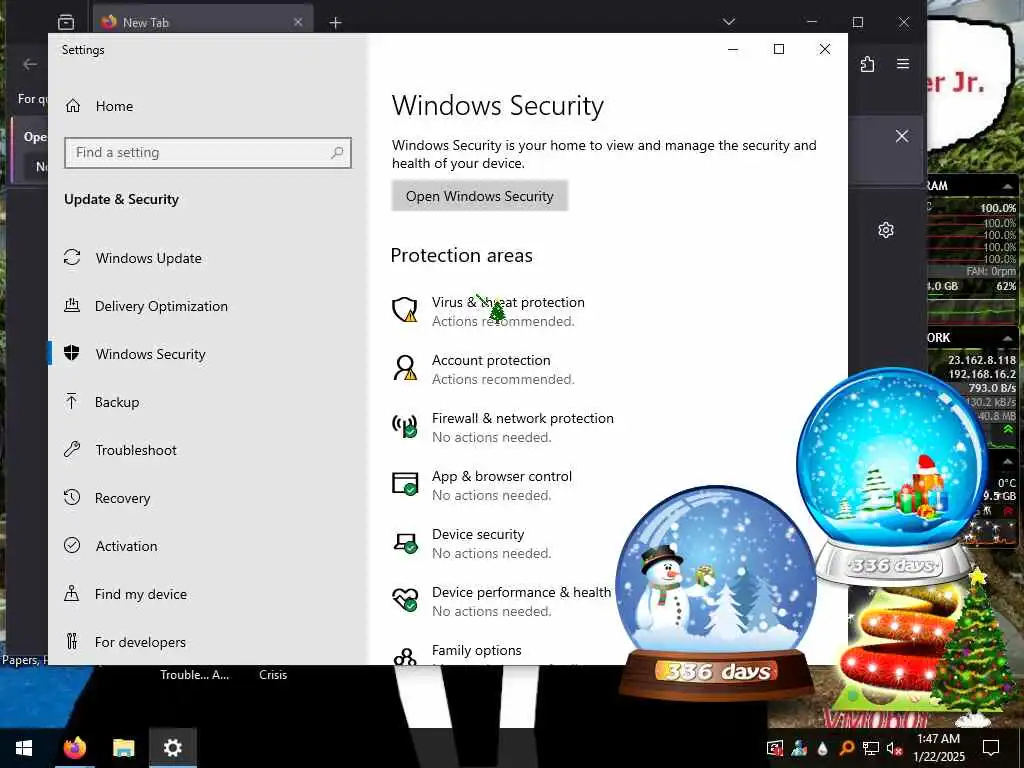1024x768 pixels.
Task: Click Firefox back arrow button
Action: point(29,64)
